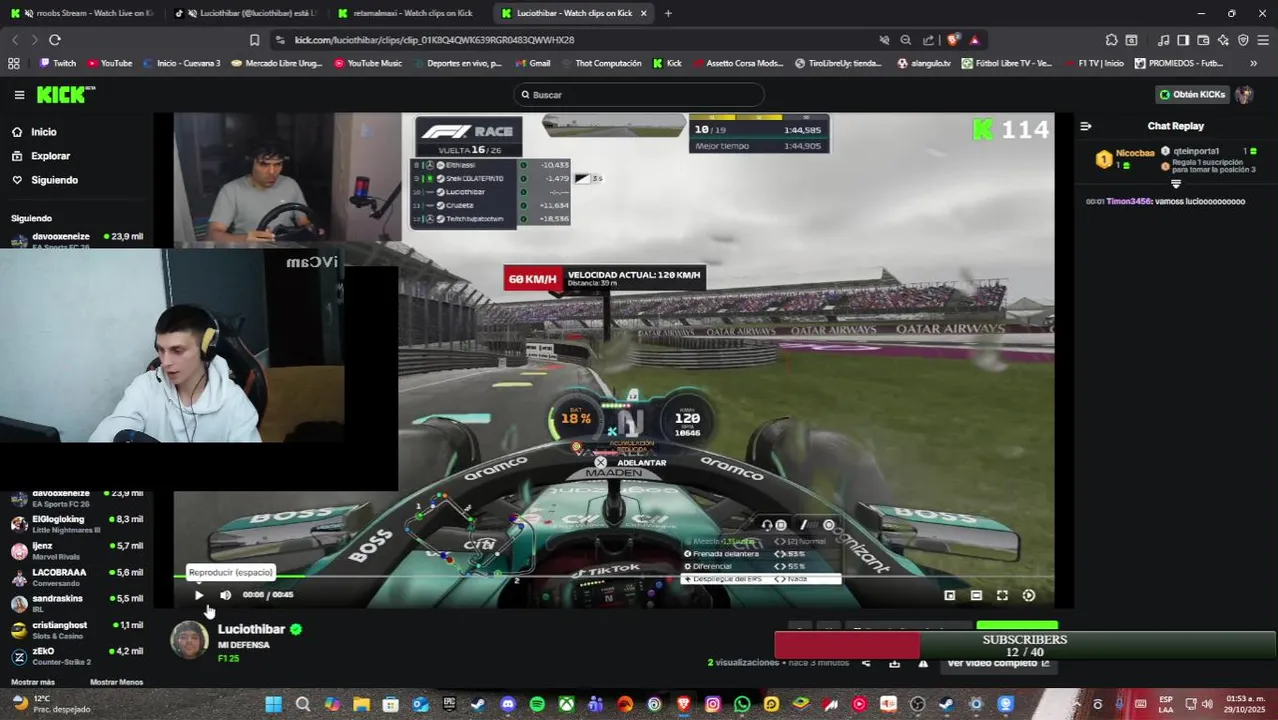Click Ver video completo link

tap(998, 663)
